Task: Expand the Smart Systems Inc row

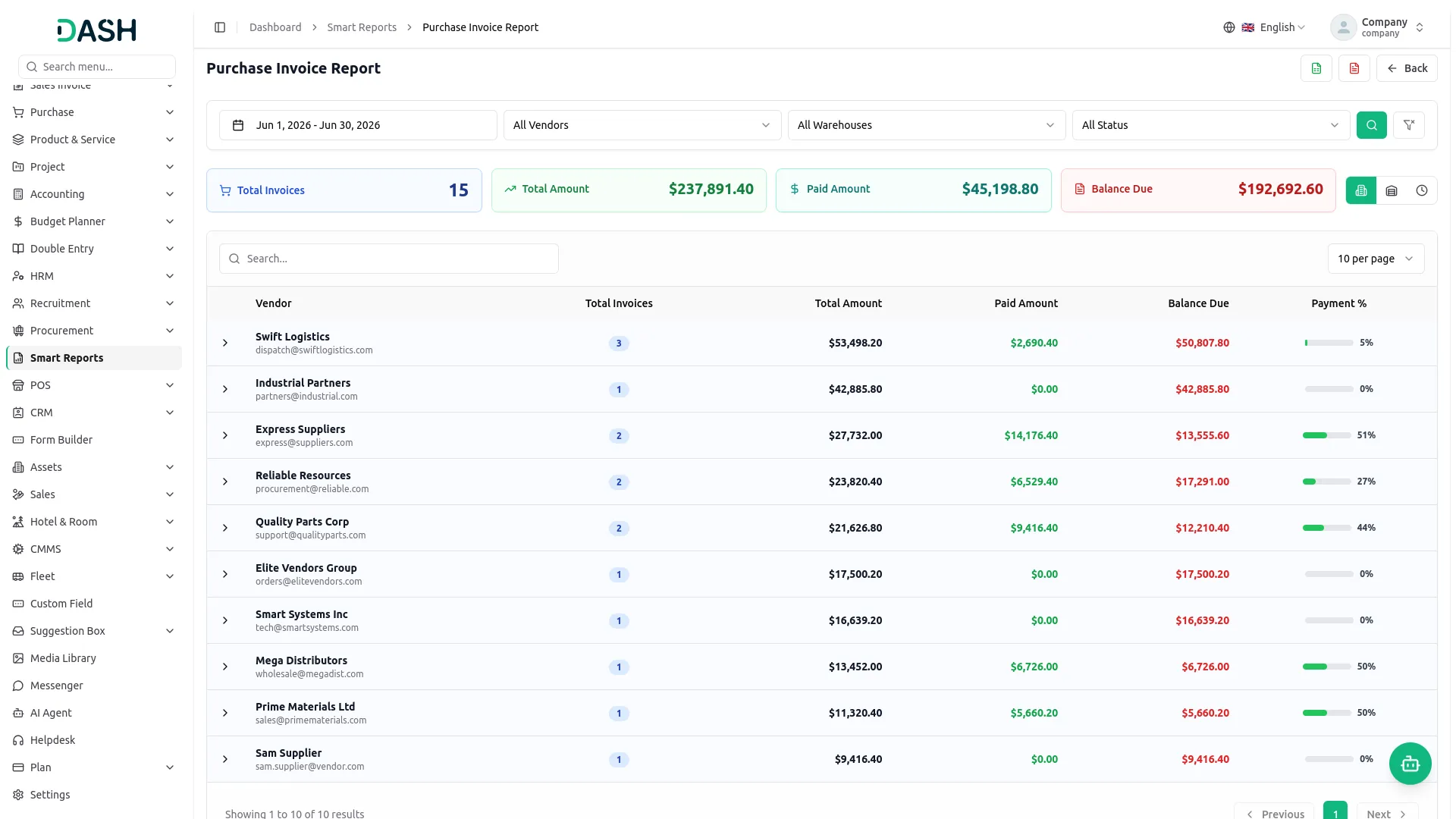Action: click(x=225, y=620)
